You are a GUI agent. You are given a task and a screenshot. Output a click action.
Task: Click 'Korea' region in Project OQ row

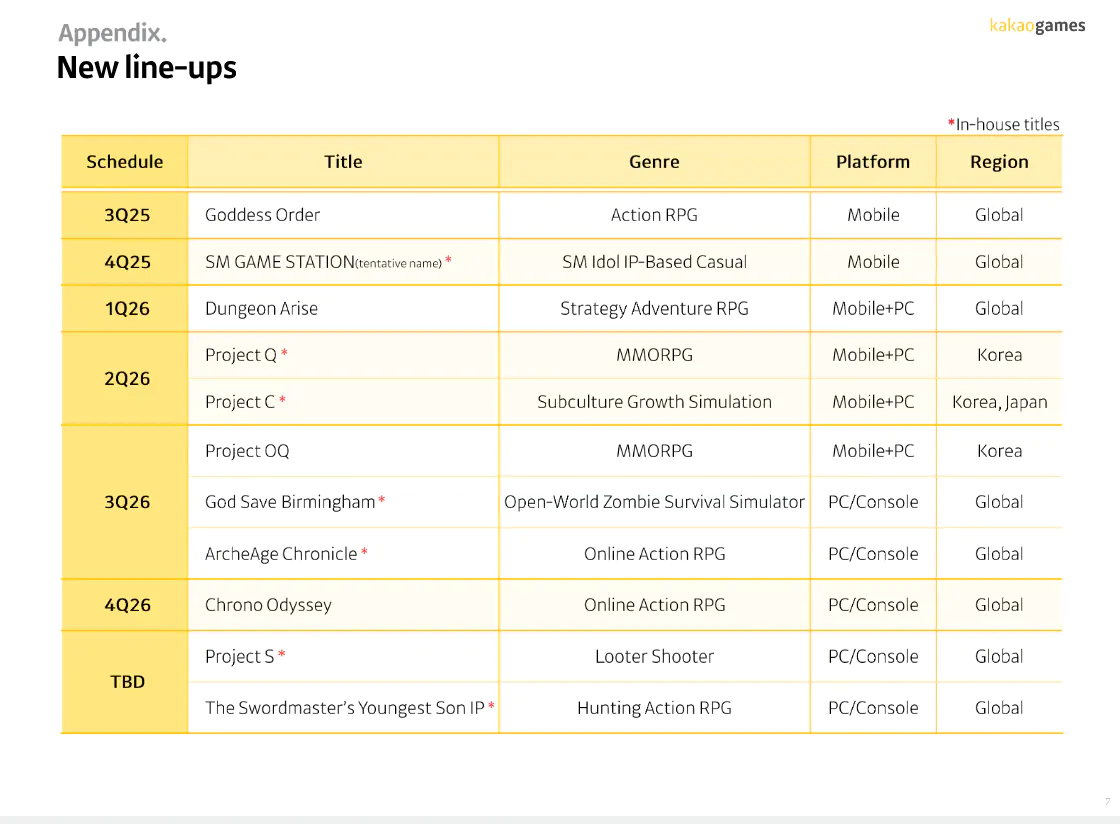tap(999, 451)
